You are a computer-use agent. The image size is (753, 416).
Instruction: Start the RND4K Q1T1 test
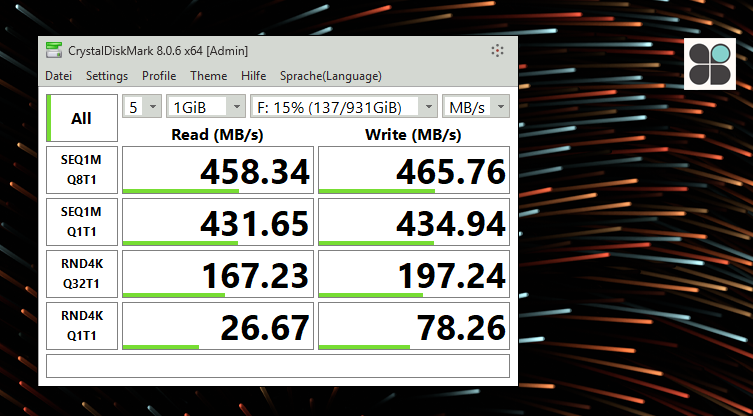point(82,326)
